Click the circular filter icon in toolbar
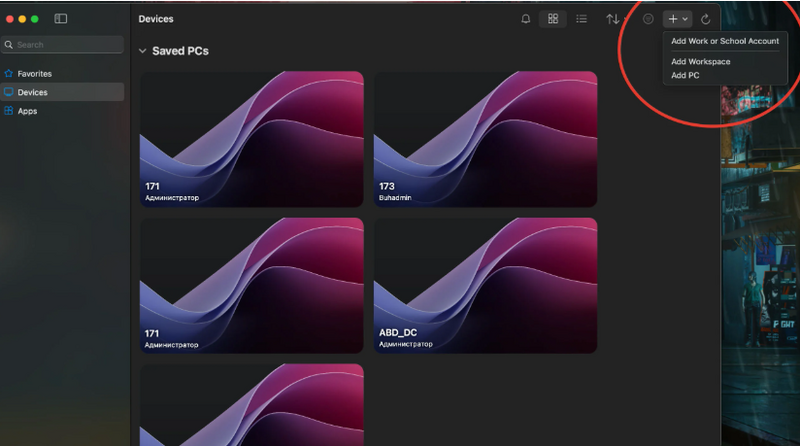Viewport: 800px width, 446px height. 648,19
